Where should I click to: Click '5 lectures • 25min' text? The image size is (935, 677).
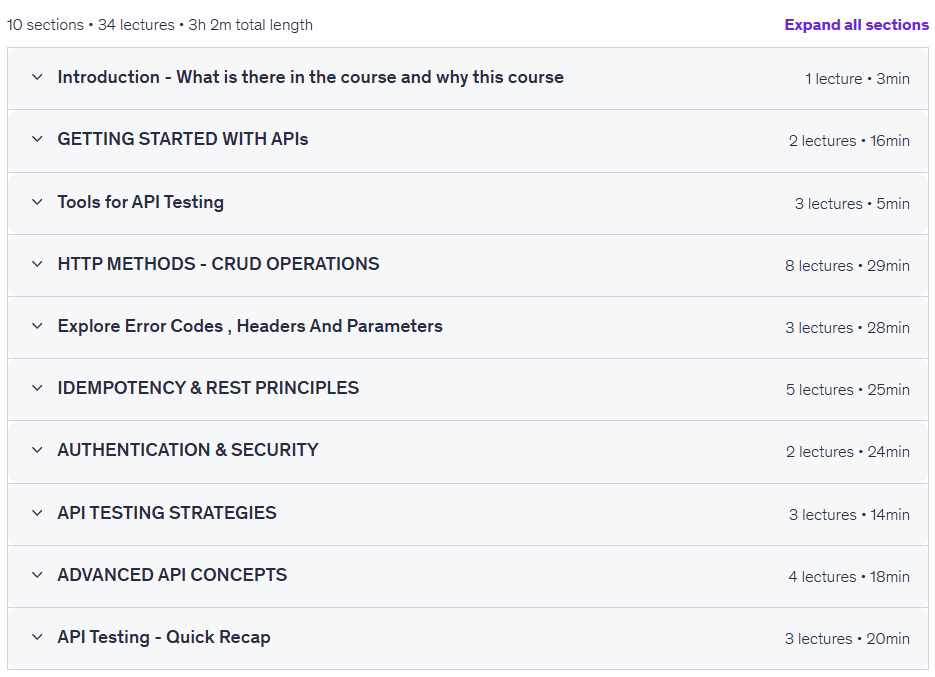pyautogui.click(x=847, y=390)
